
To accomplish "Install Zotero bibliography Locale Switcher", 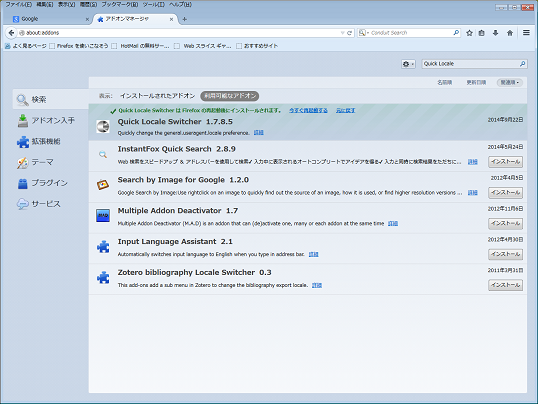I will point(505,285).
